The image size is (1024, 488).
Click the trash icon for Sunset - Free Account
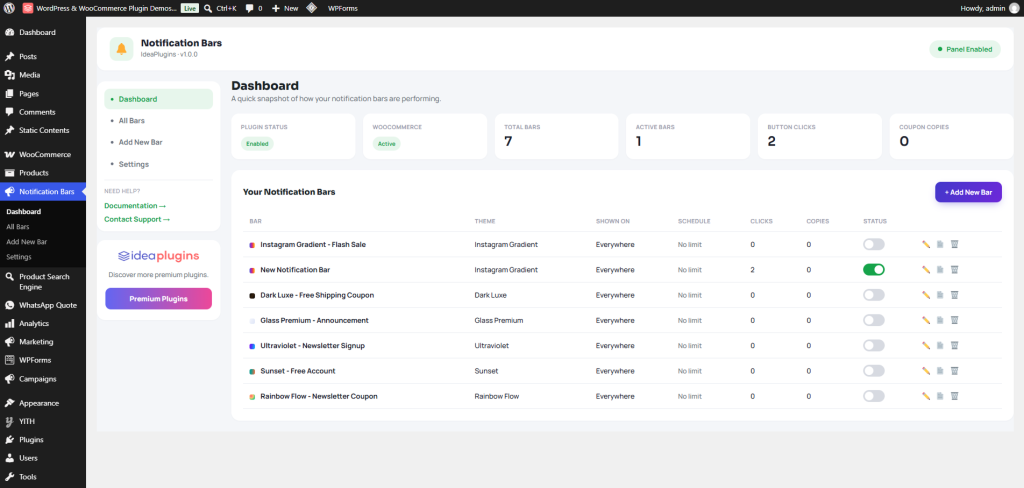(954, 371)
